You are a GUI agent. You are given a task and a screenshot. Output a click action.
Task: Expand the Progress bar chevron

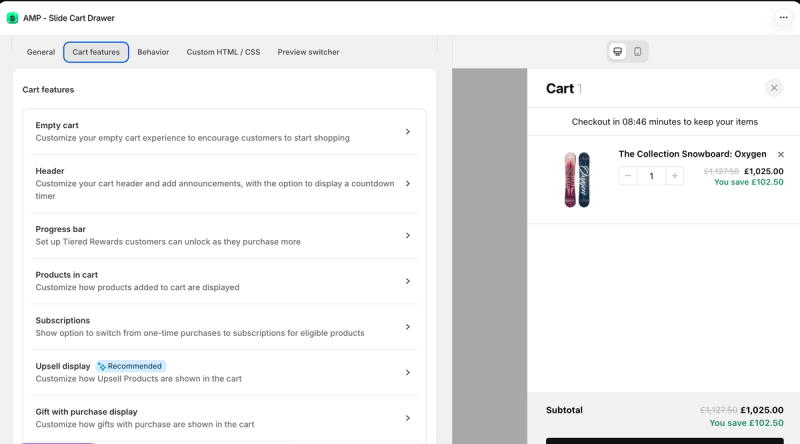pyautogui.click(x=408, y=236)
